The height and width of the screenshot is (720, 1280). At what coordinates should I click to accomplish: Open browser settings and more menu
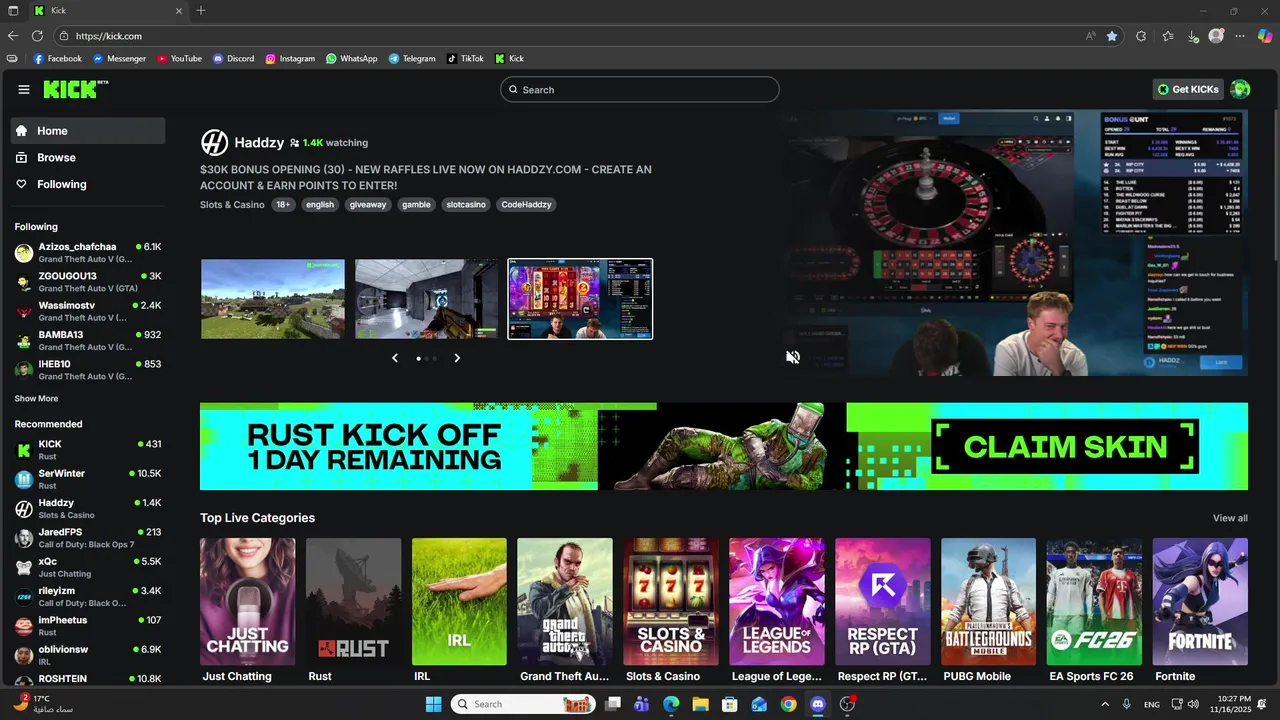tap(1240, 36)
